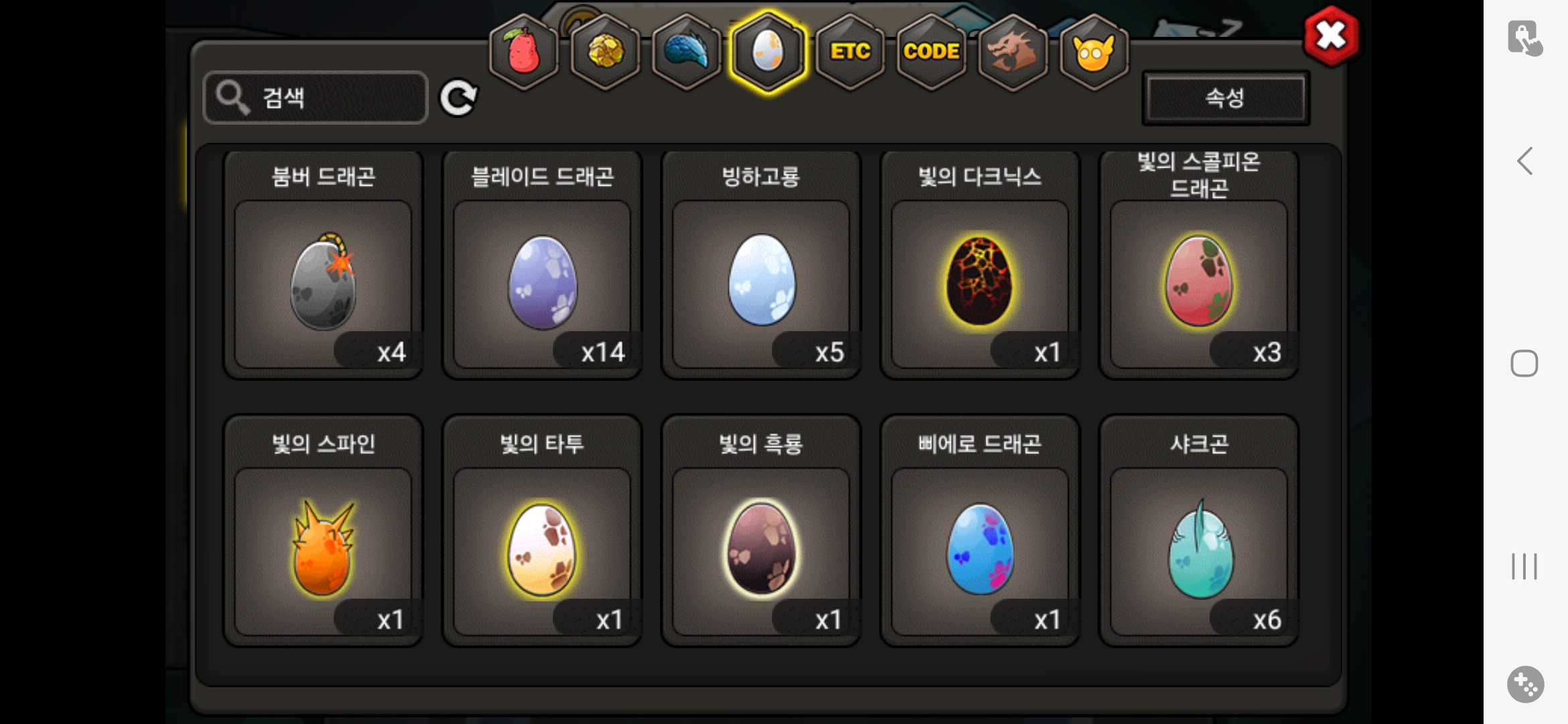The width and height of the screenshot is (1568, 724).
Task: Tap the touch assistant icon at top right
Action: pos(1525,38)
